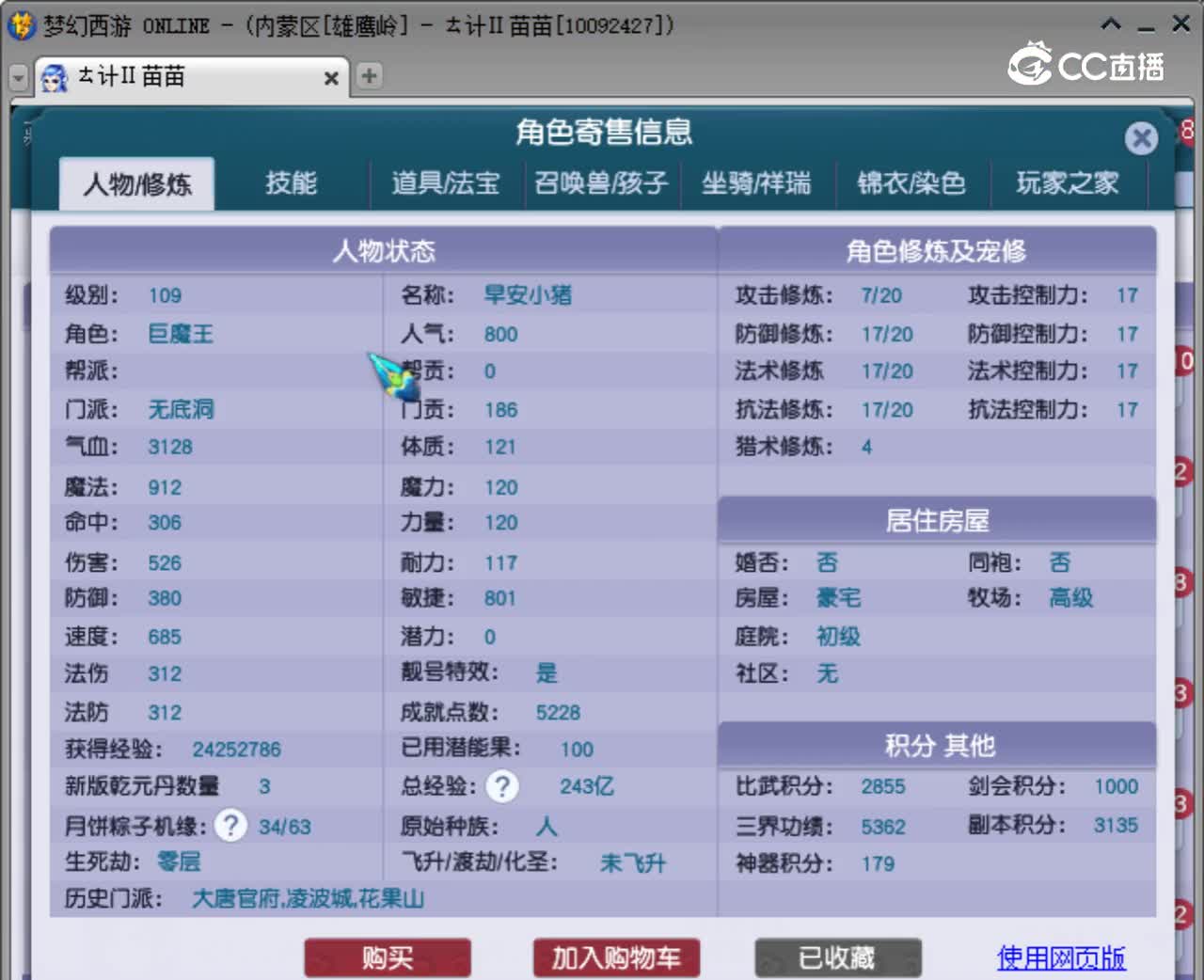Viewport: 1204px width, 980px height.
Task: Click the 生死劫 value 零层
Action: click(x=178, y=861)
